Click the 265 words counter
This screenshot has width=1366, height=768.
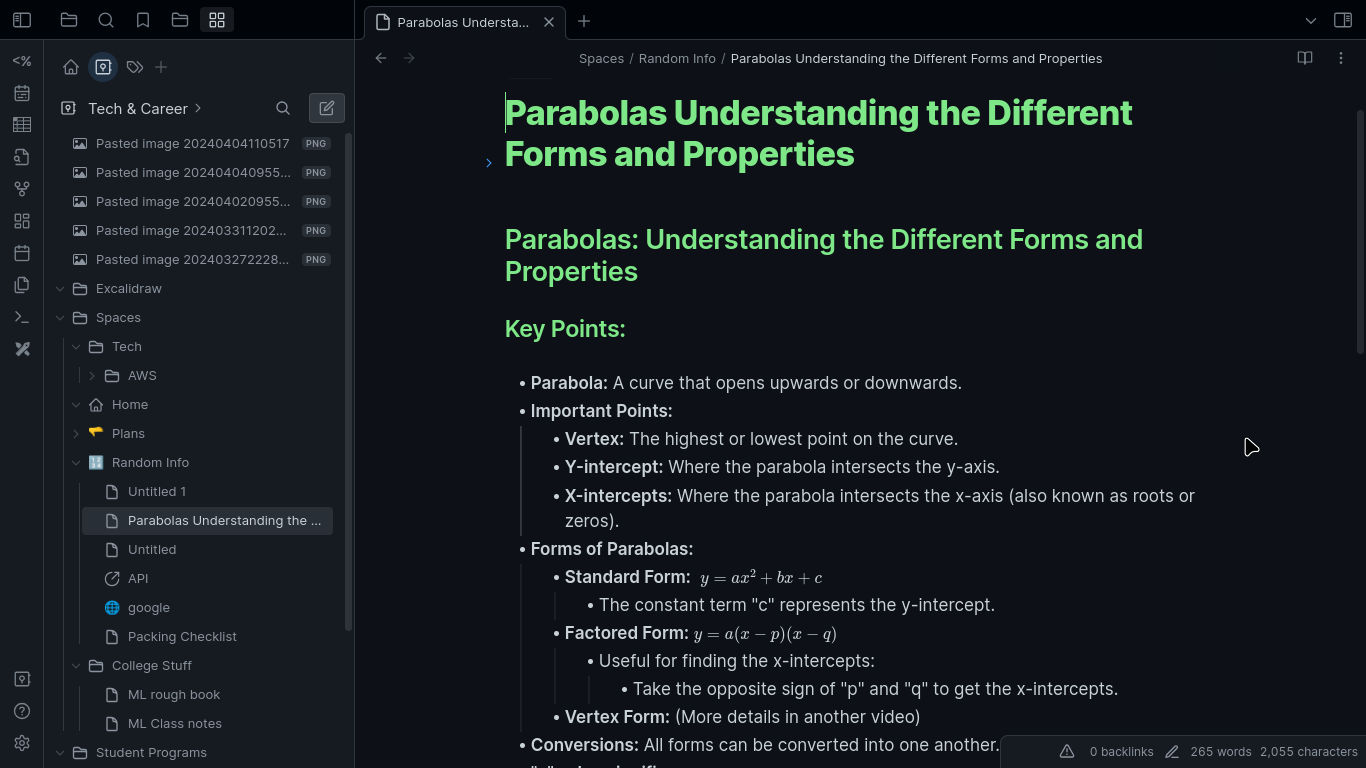coord(1221,751)
